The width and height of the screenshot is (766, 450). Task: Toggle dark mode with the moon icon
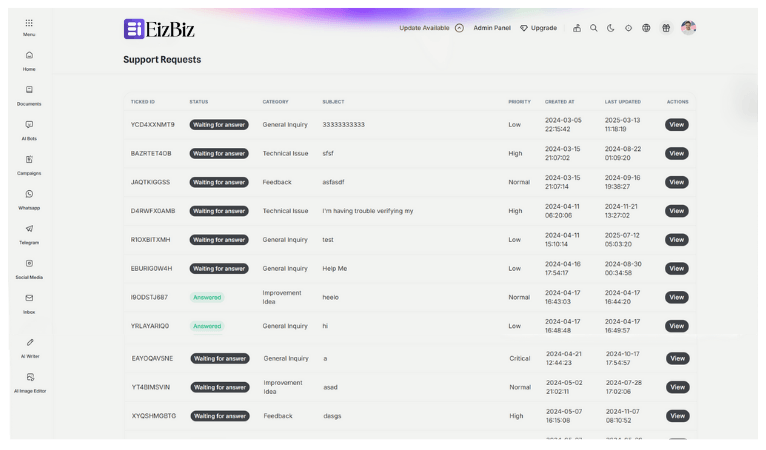tap(611, 28)
